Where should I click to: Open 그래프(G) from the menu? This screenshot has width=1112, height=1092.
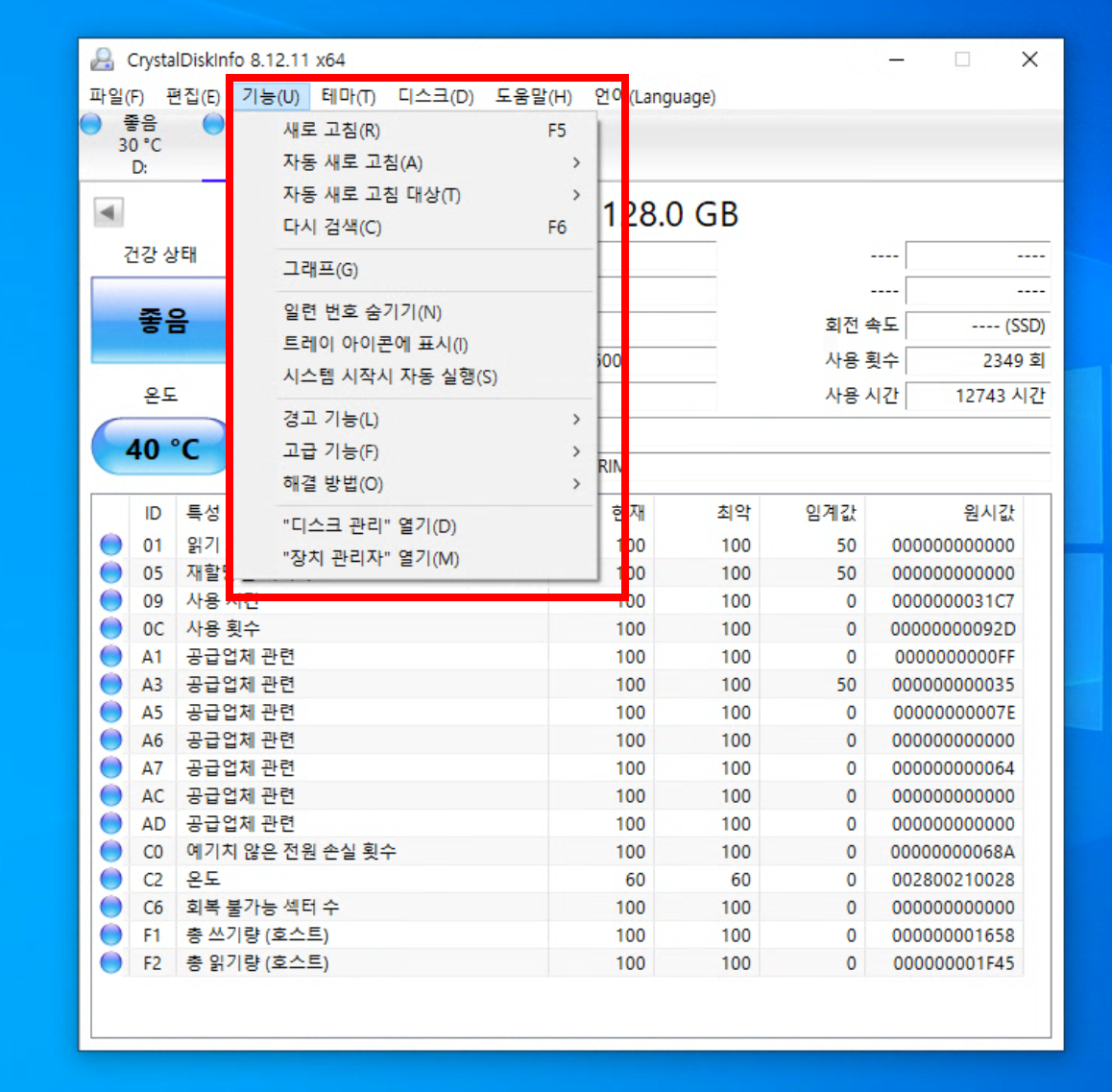coord(416,270)
